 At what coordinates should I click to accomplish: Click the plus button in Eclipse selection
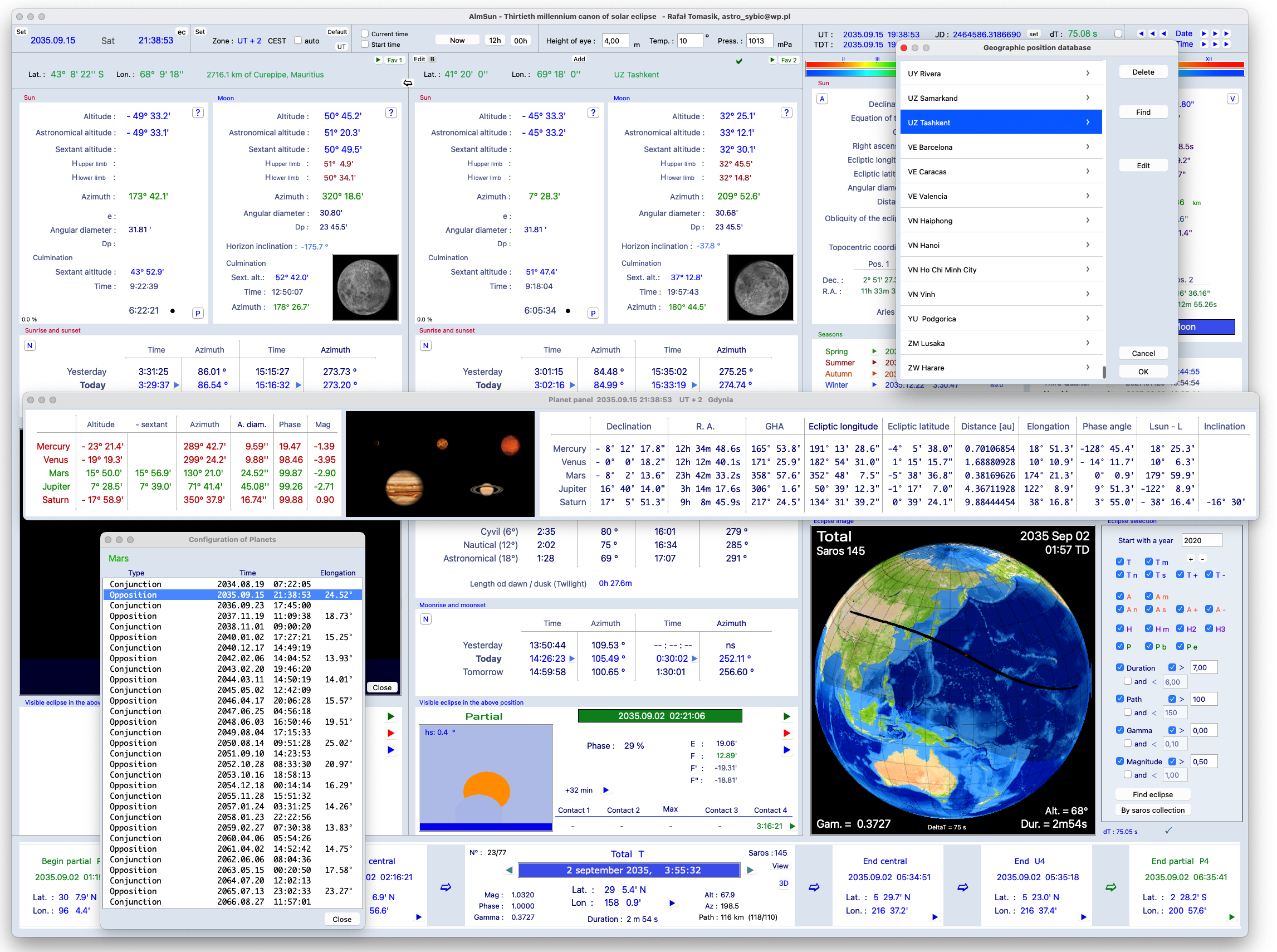(1191, 559)
